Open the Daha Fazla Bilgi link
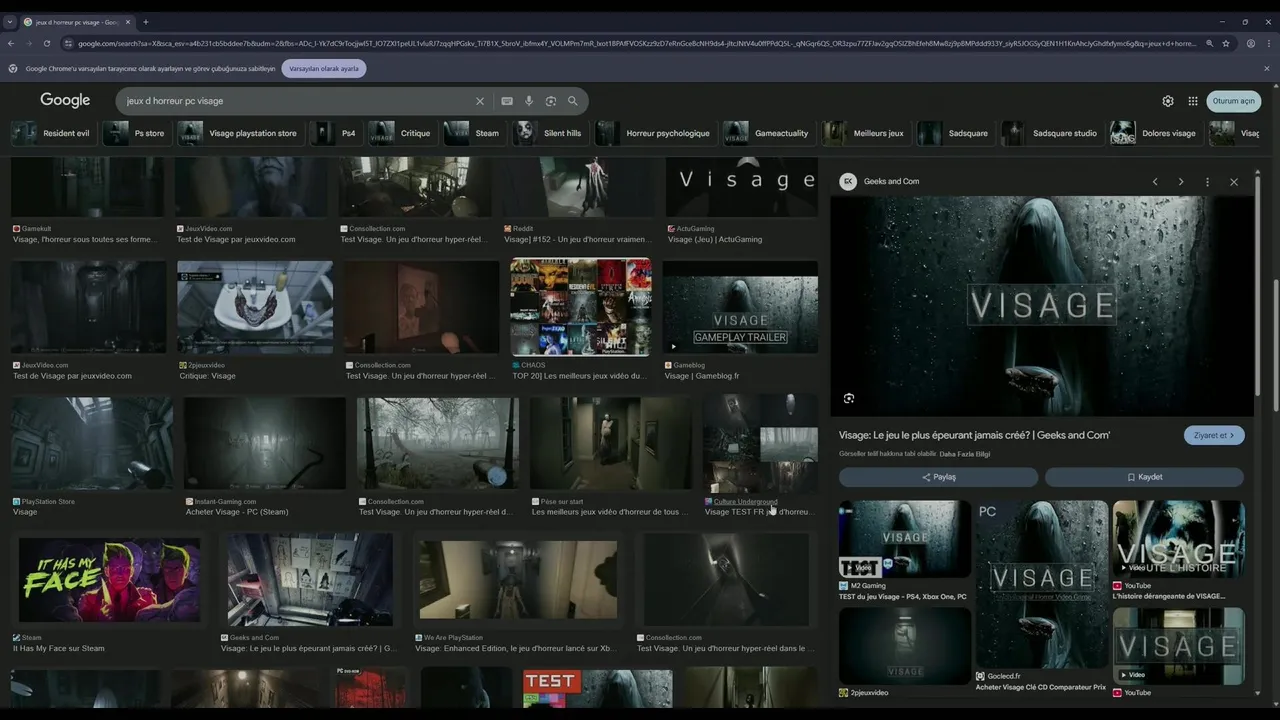Viewport: 1280px width, 720px height. [x=965, y=454]
